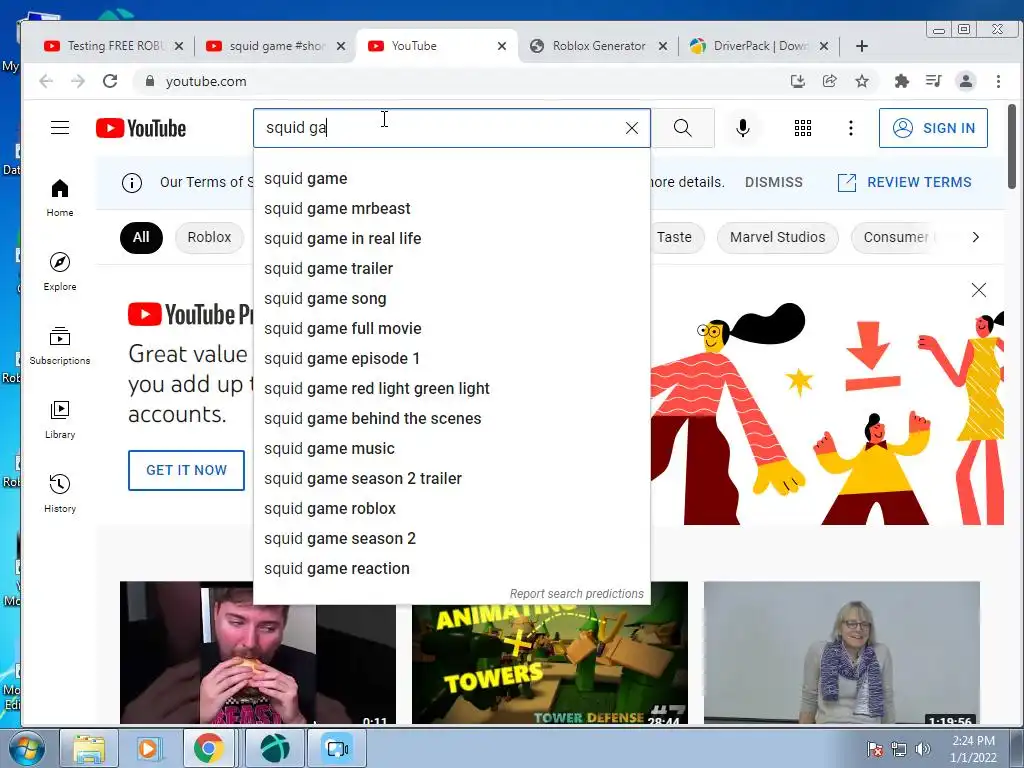The image size is (1024, 768).
Task: Bookmark this page with the star
Action: [x=862, y=81]
